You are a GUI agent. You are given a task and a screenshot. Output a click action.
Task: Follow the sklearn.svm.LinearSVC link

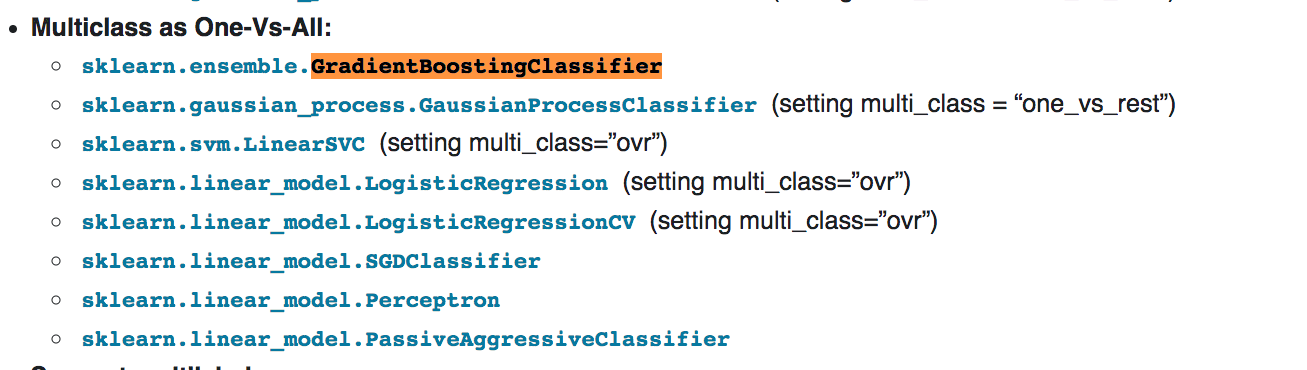pyautogui.click(x=223, y=144)
